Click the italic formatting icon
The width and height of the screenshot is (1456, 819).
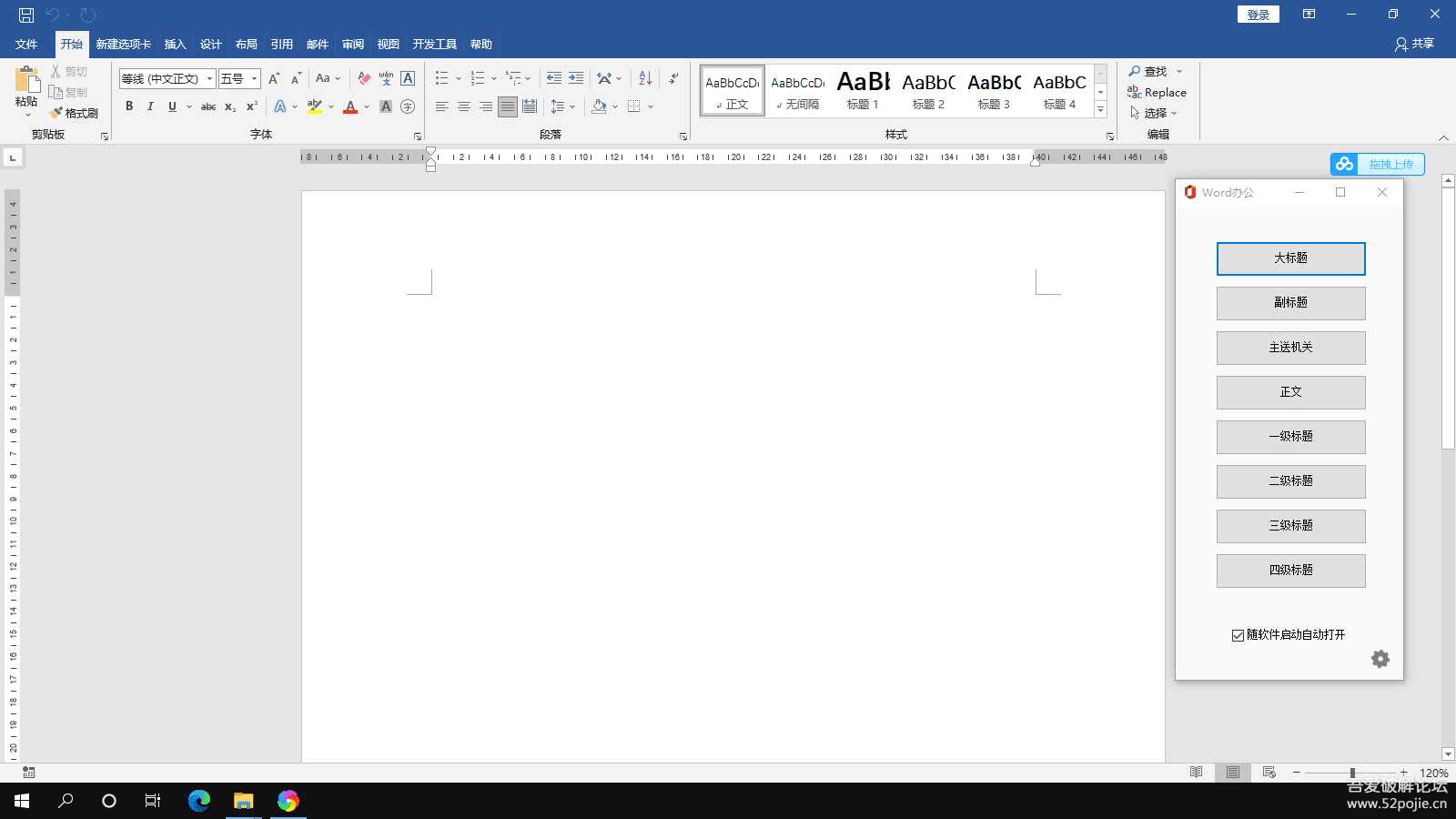coord(150,106)
